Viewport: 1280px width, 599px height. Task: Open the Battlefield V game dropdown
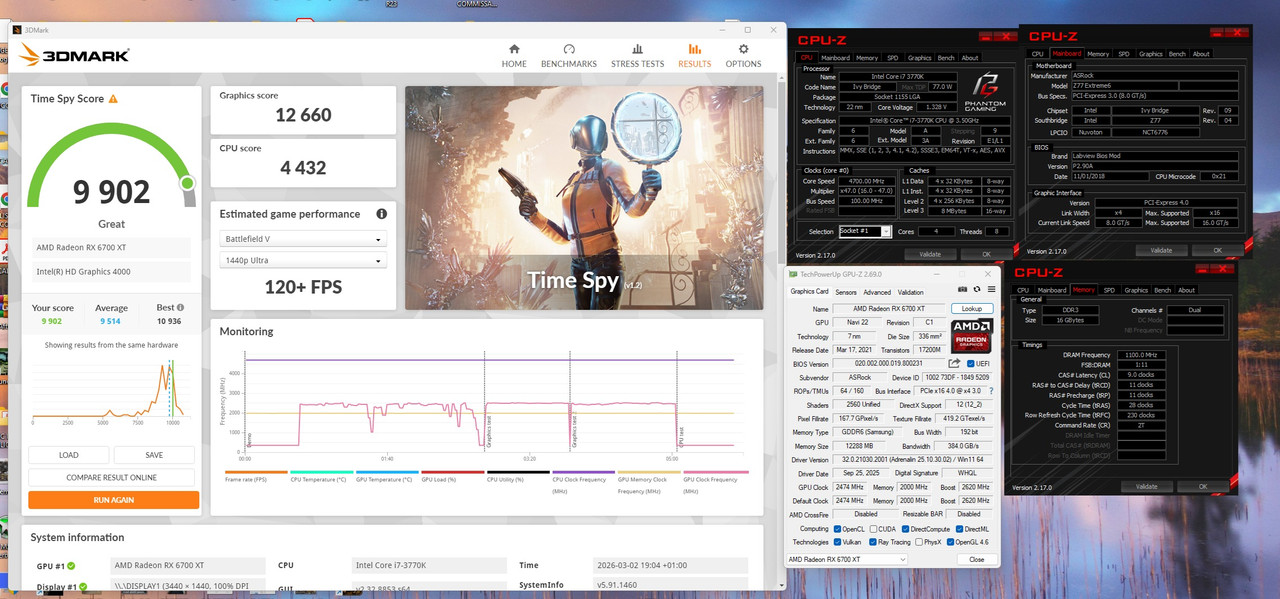point(302,239)
